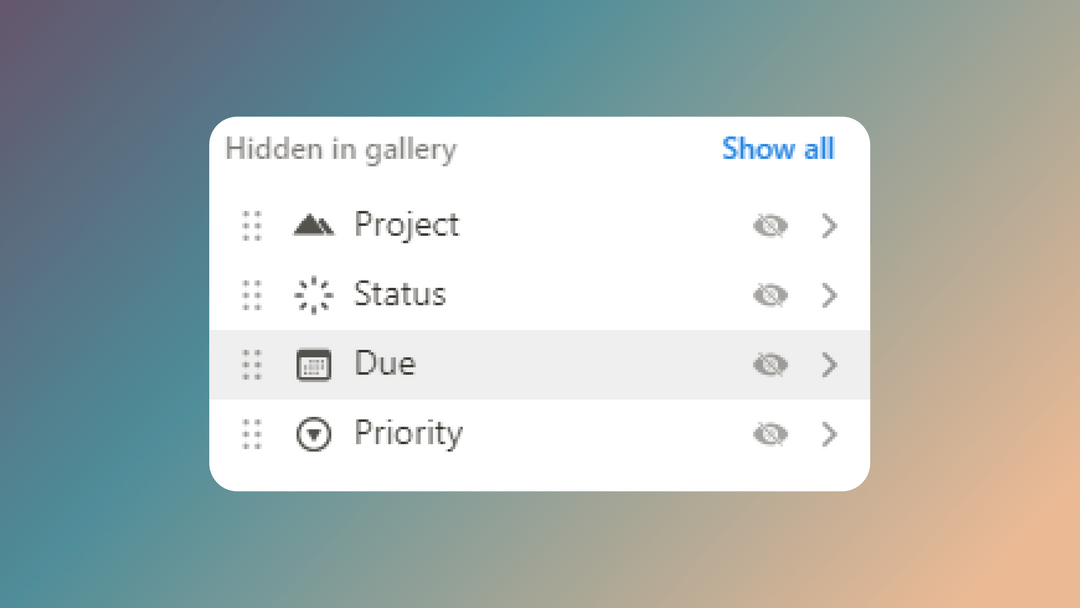Expand the Due row chevron
The image size is (1080, 608).
pos(829,365)
